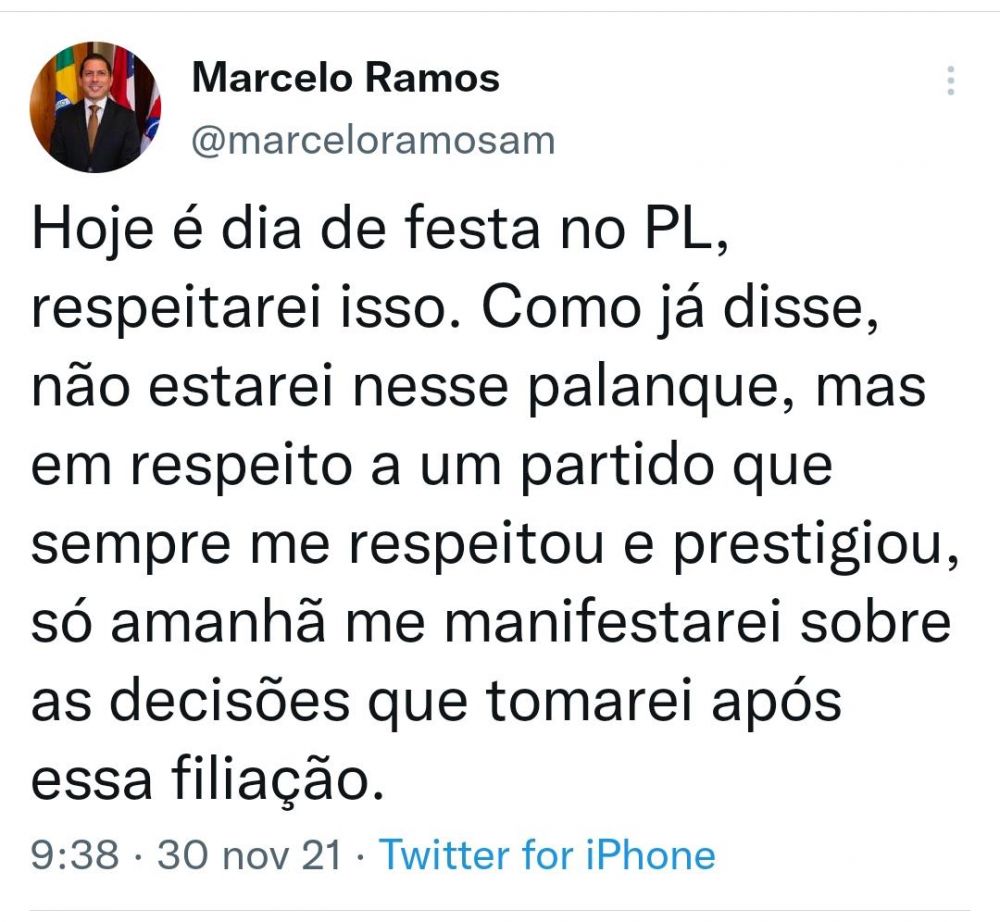Open the Twitter for iPhone source link
1000x922 pixels.
tap(547, 854)
